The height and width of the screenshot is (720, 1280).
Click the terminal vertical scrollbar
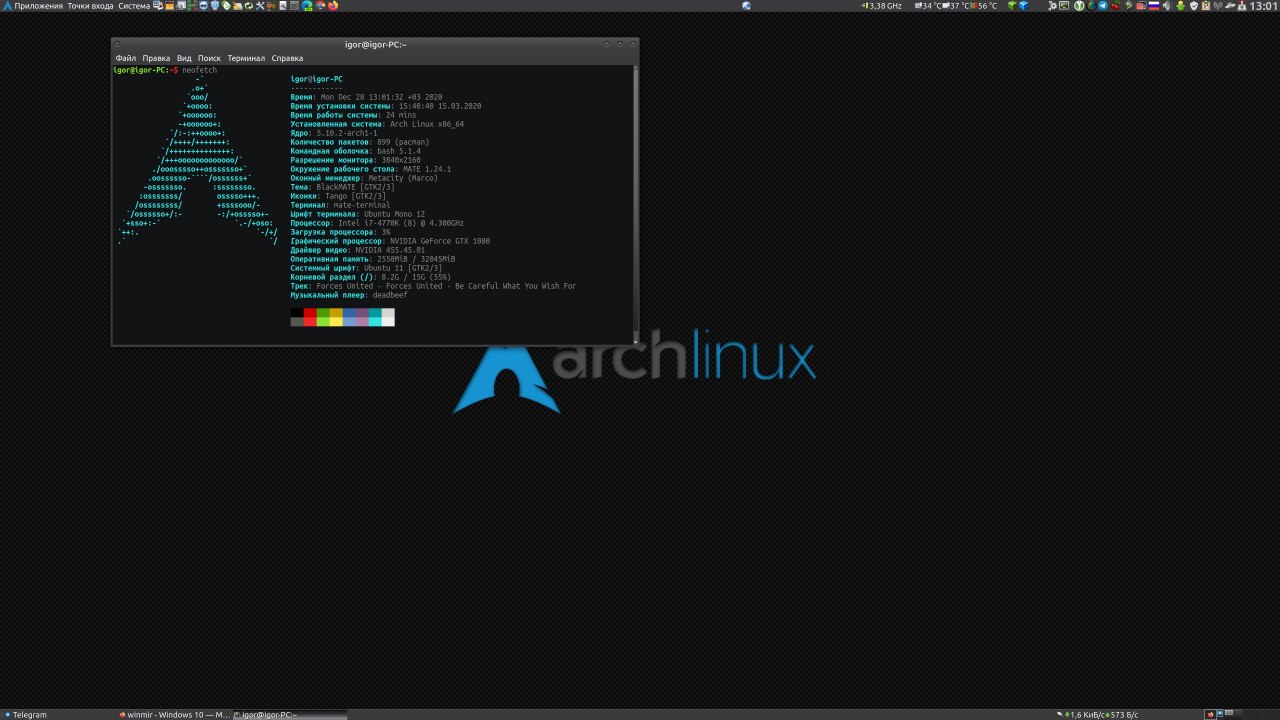(x=635, y=204)
